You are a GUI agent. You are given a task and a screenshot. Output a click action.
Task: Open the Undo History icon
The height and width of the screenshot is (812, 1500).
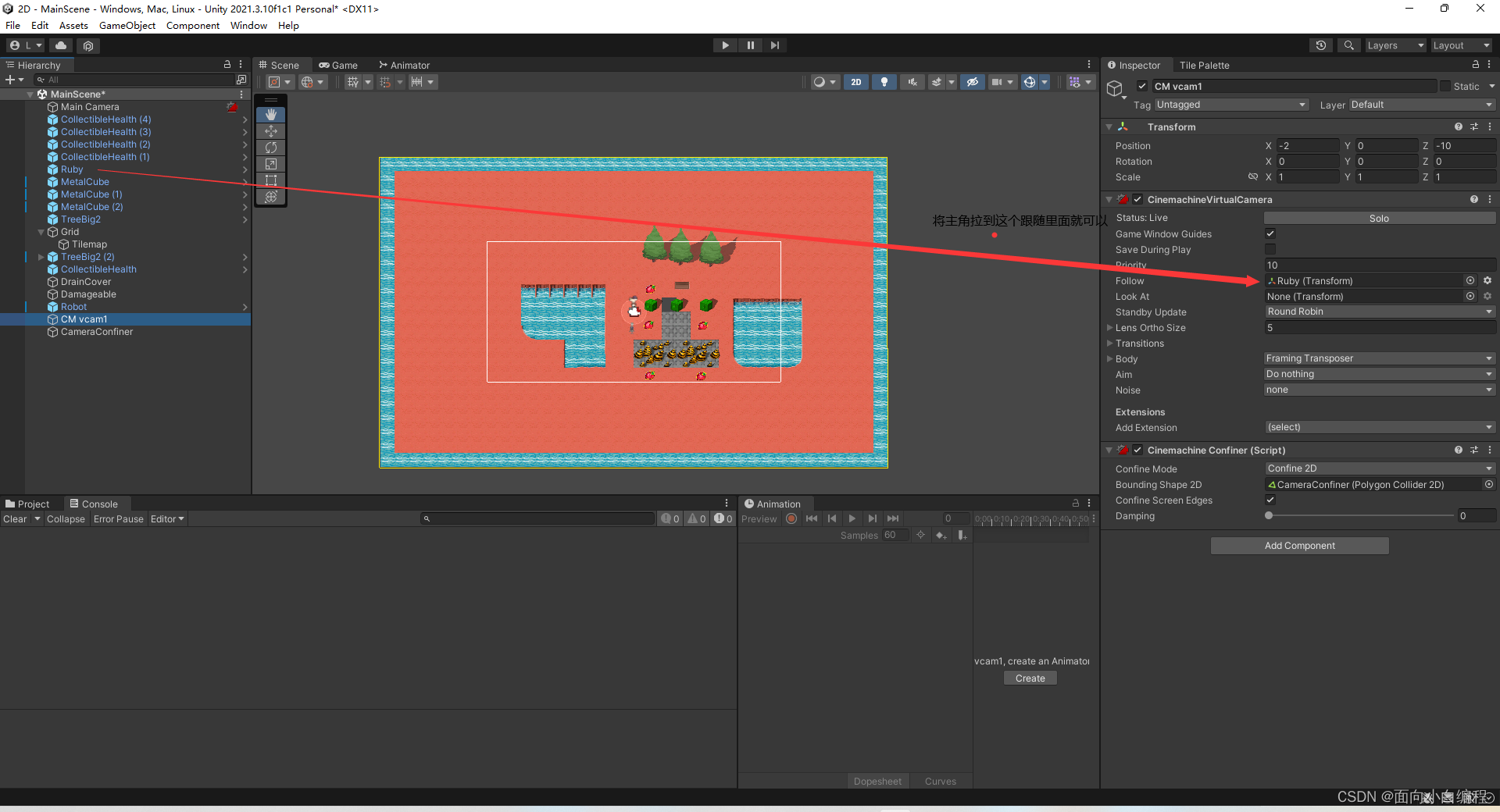[1321, 45]
